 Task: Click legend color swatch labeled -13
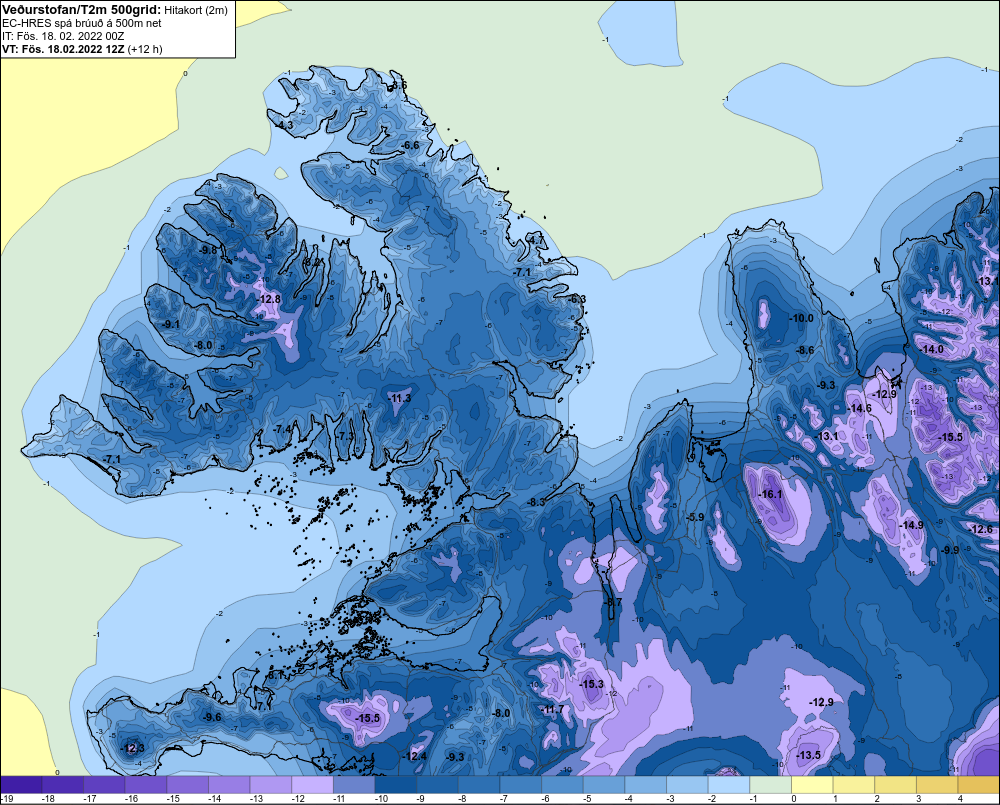pos(271,785)
